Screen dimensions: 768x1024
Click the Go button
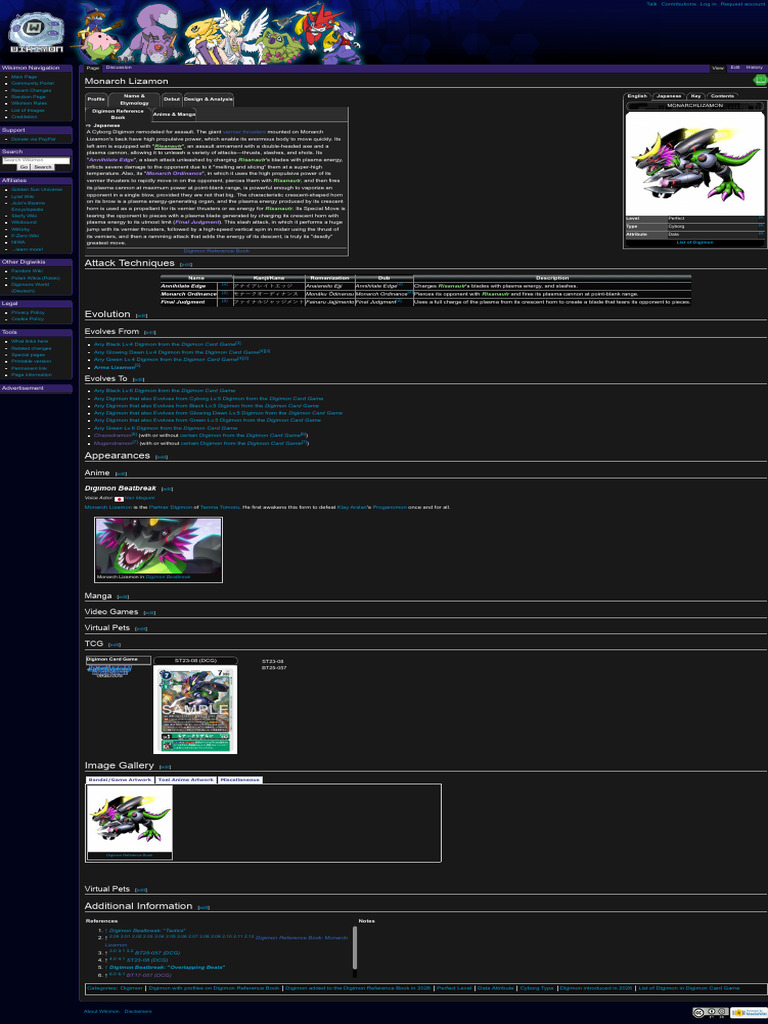[24, 167]
